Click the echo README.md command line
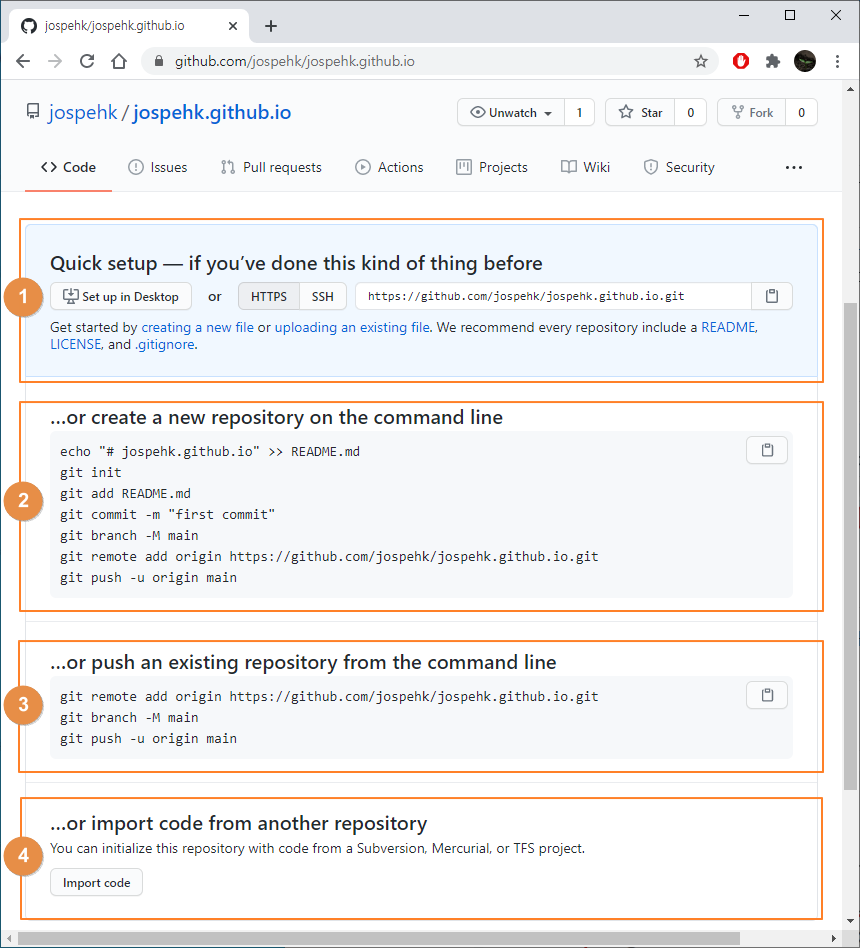The width and height of the screenshot is (860, 948). (x=210, y=452)
